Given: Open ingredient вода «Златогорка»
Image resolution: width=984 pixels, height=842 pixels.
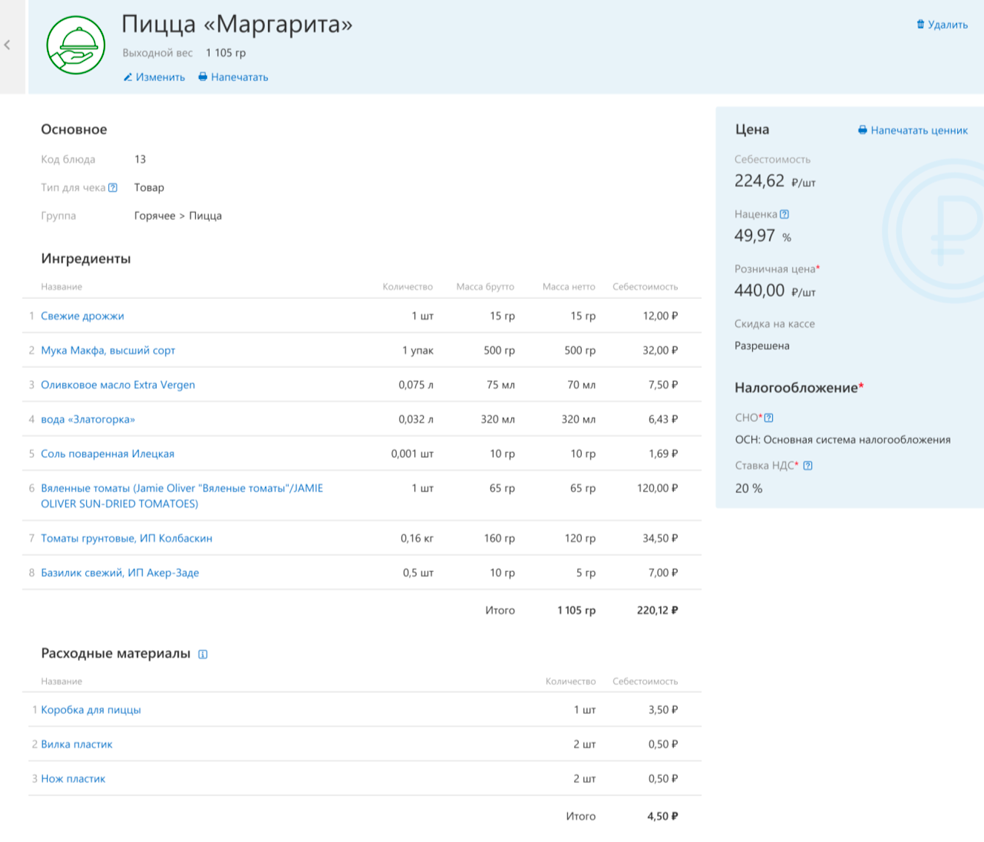Looking at the screenshot, I should click(88, 420).
